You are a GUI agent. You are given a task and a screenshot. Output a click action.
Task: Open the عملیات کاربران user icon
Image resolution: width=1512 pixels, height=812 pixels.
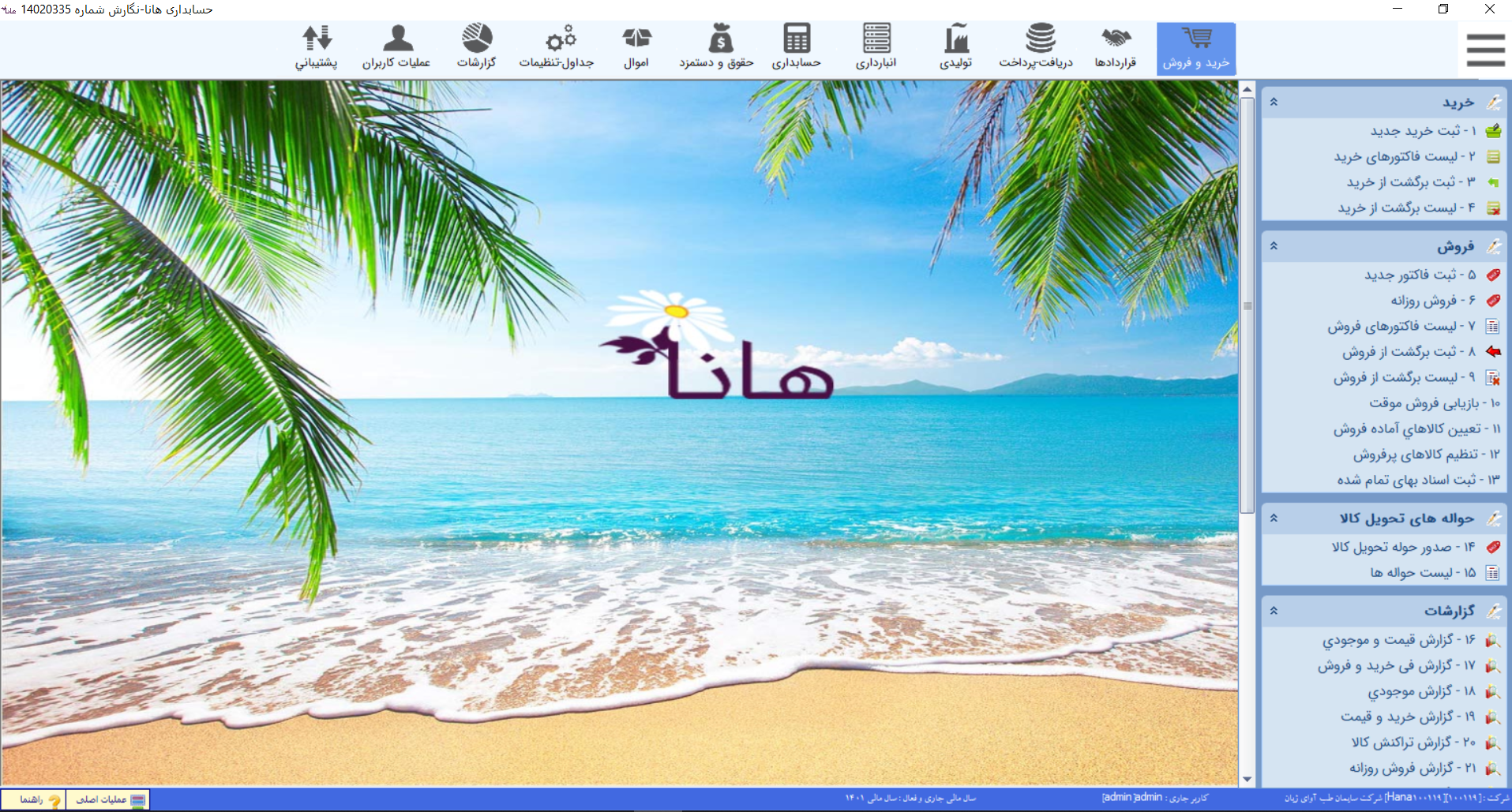397,39
